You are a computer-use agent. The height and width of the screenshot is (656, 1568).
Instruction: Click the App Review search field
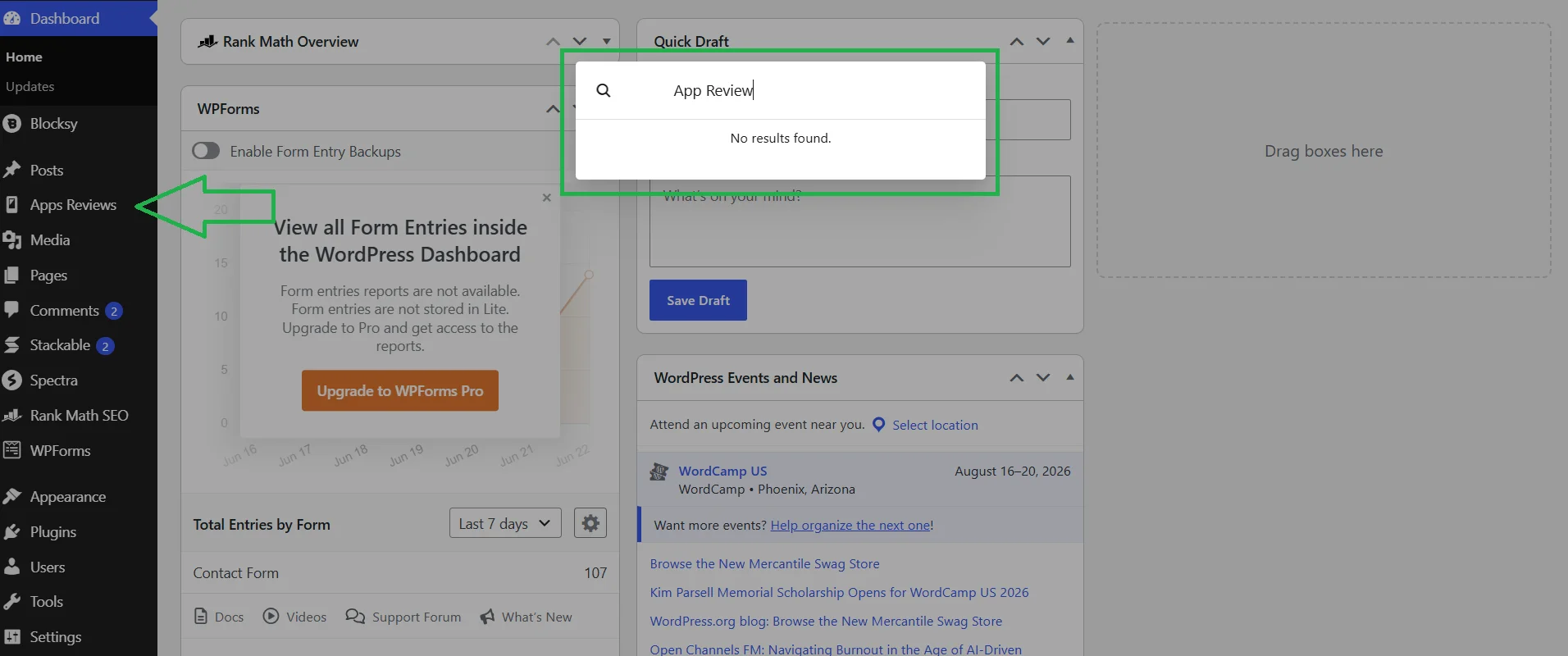(820, 90)
